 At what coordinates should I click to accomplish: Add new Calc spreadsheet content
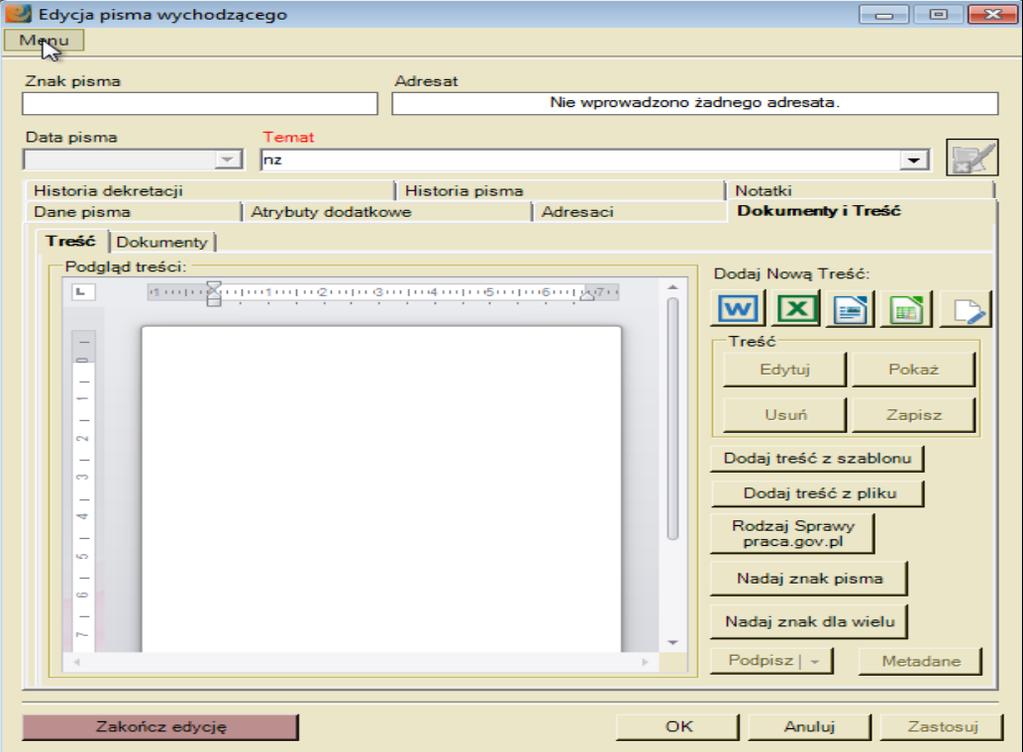point(906,308)
